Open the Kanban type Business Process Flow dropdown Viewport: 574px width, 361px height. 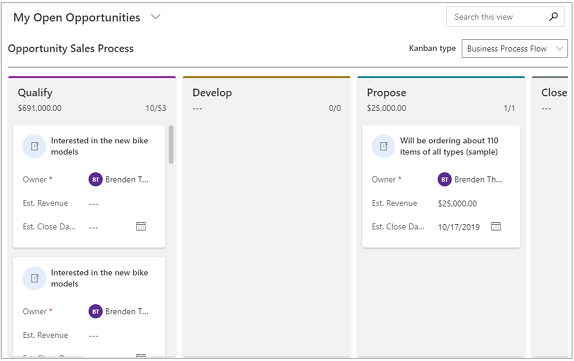click(514, 49)
